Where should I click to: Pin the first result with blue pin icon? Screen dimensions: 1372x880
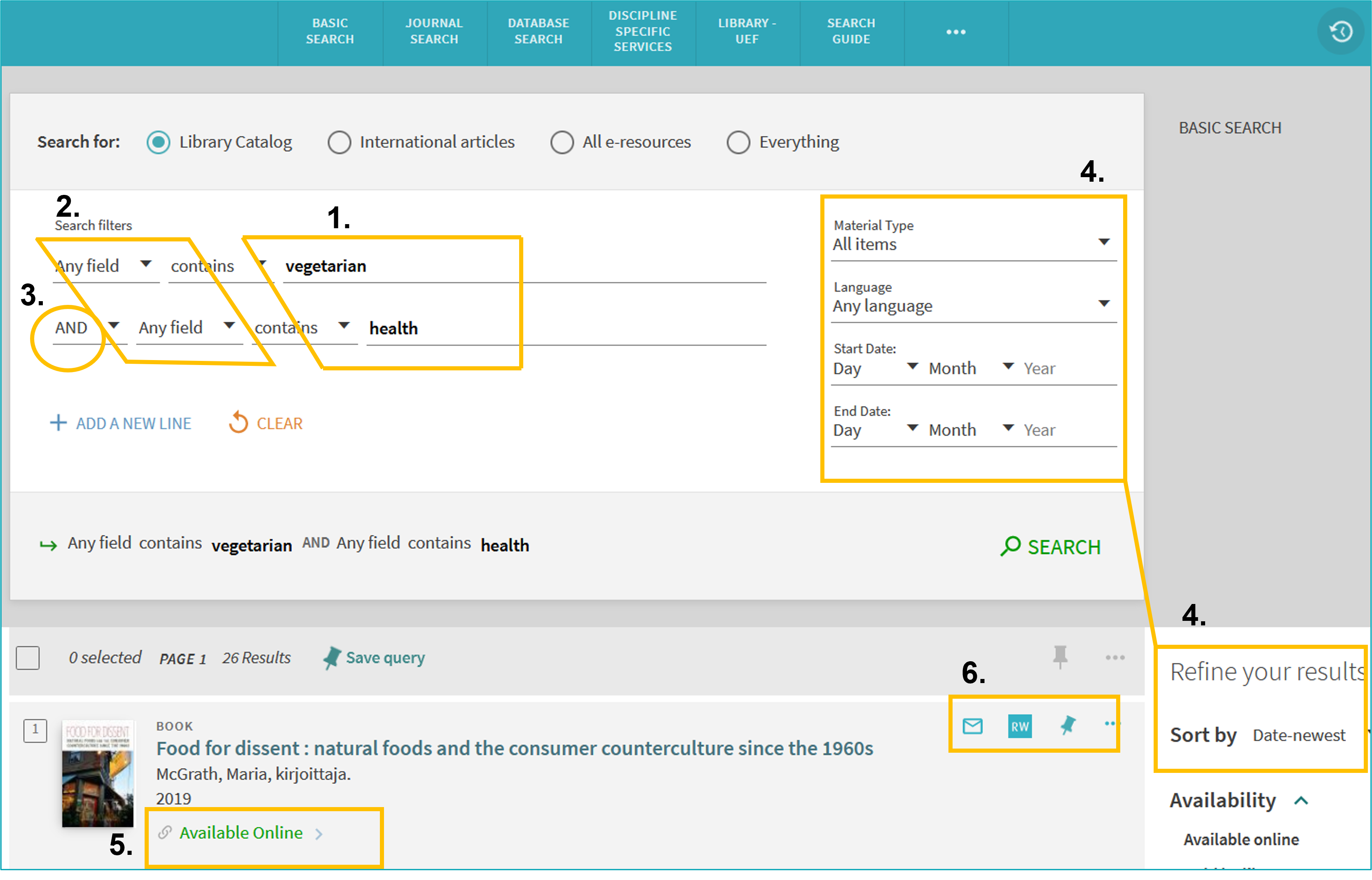[x=1068, y=725]
